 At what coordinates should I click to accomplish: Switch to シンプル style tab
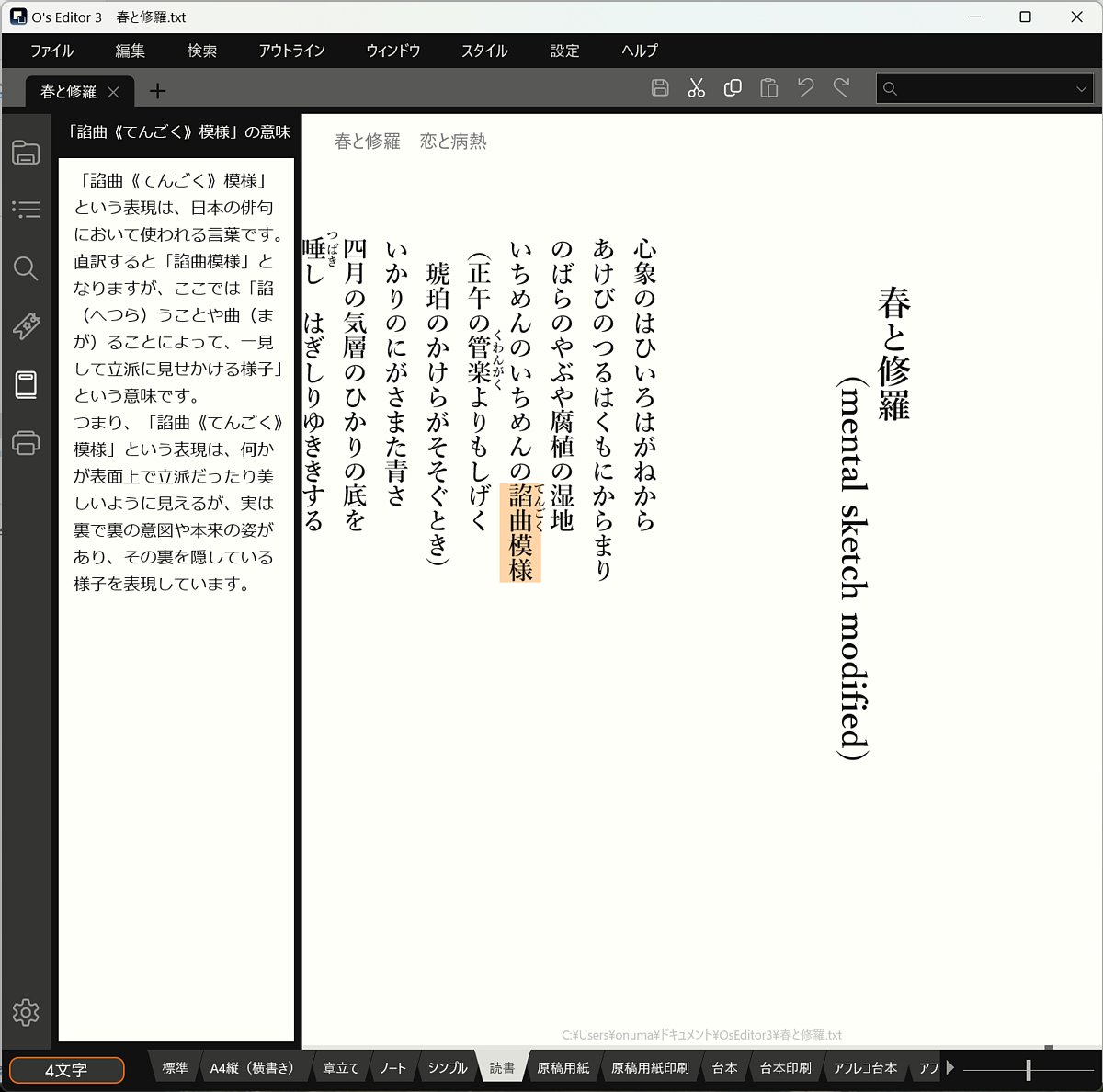pyautogui.click(x=448, y=1067)
